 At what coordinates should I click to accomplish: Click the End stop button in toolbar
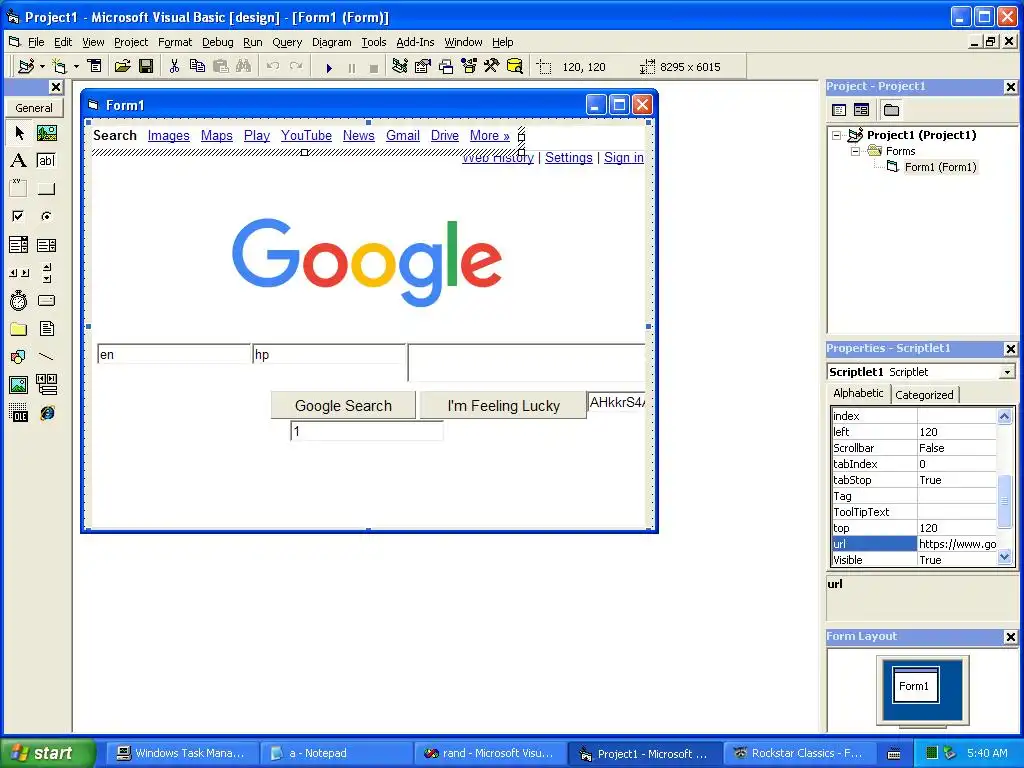pyautogui.click(x=374, y=67)
